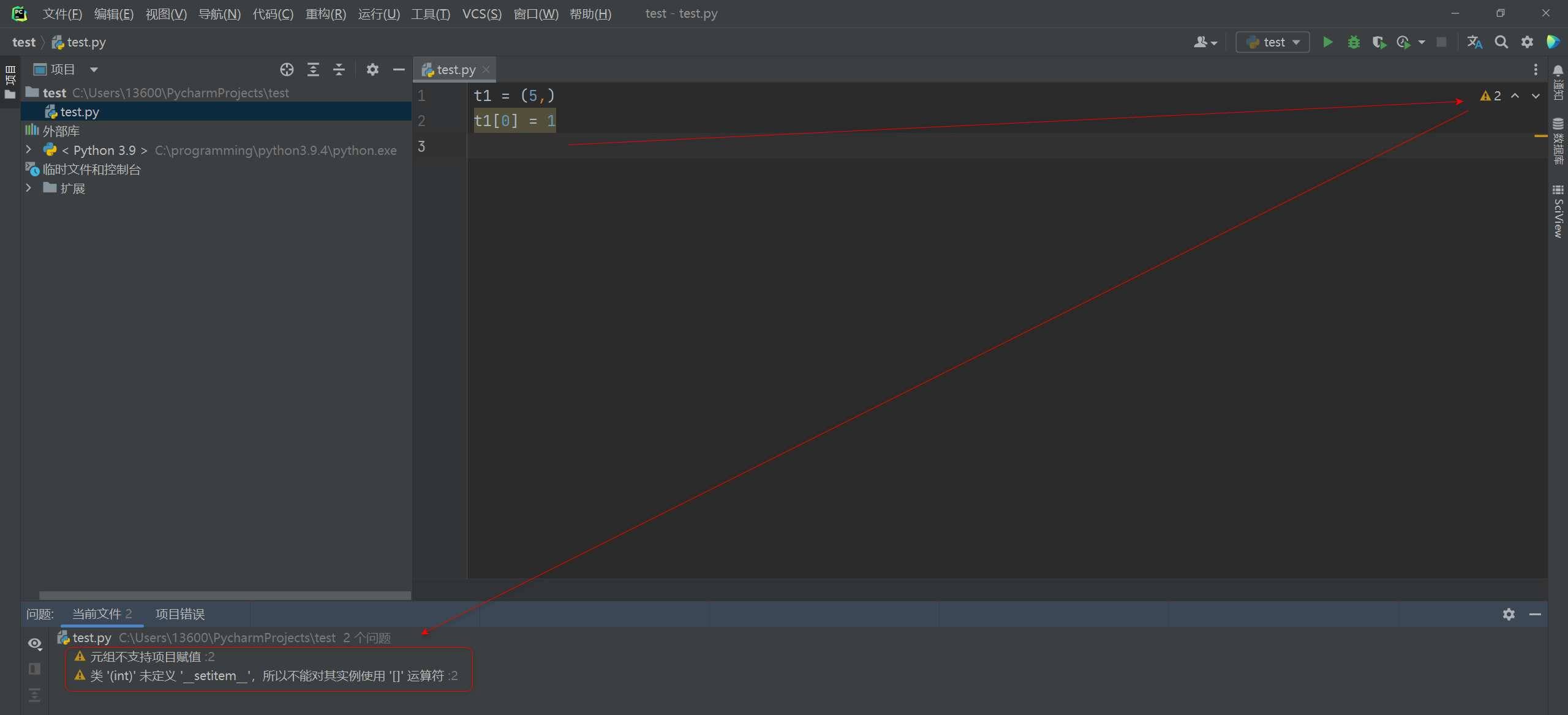Screen dimensions: 1568x715
Task: Click the stop process button
Action: [x=1442, y=42]
